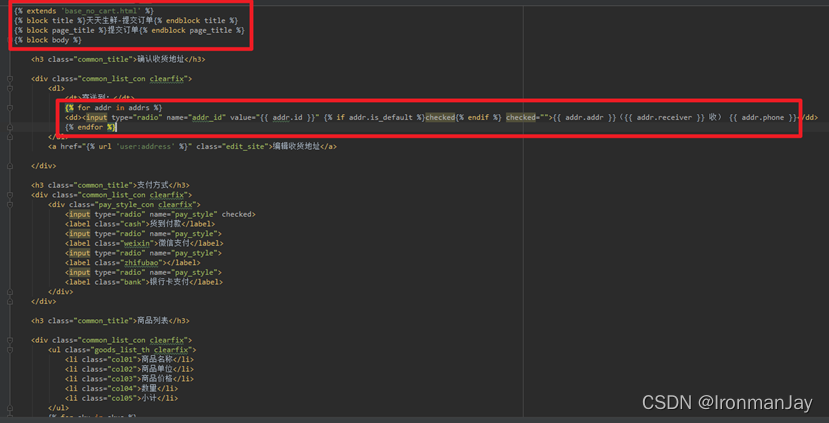Screen dimensions: 829x423
Task: Click the pay_style input line with checked
Action: point(161,214)
